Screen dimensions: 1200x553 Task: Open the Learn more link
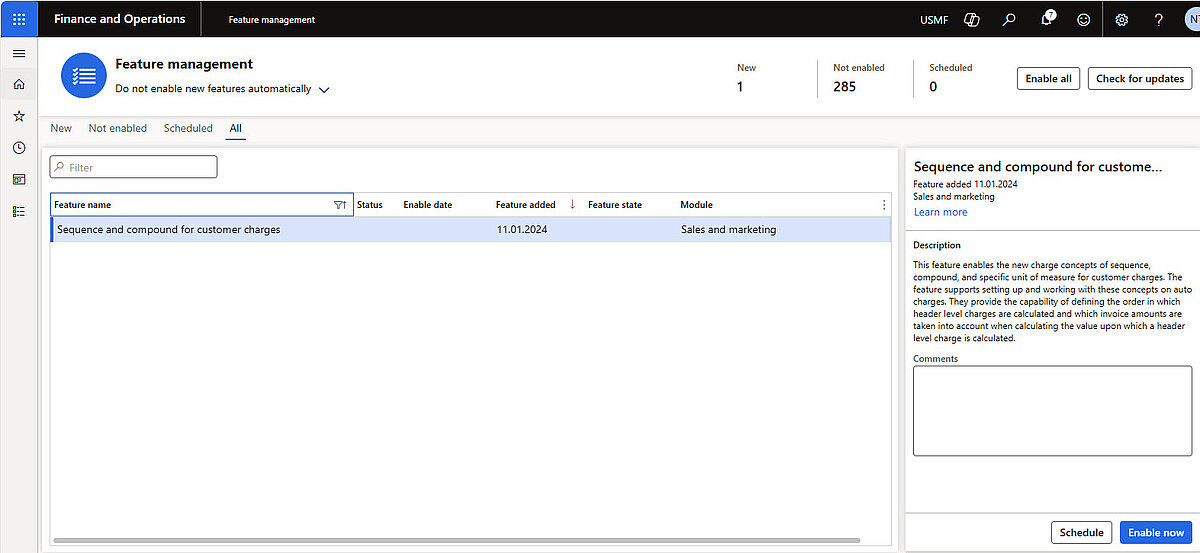tap(940, 212)
